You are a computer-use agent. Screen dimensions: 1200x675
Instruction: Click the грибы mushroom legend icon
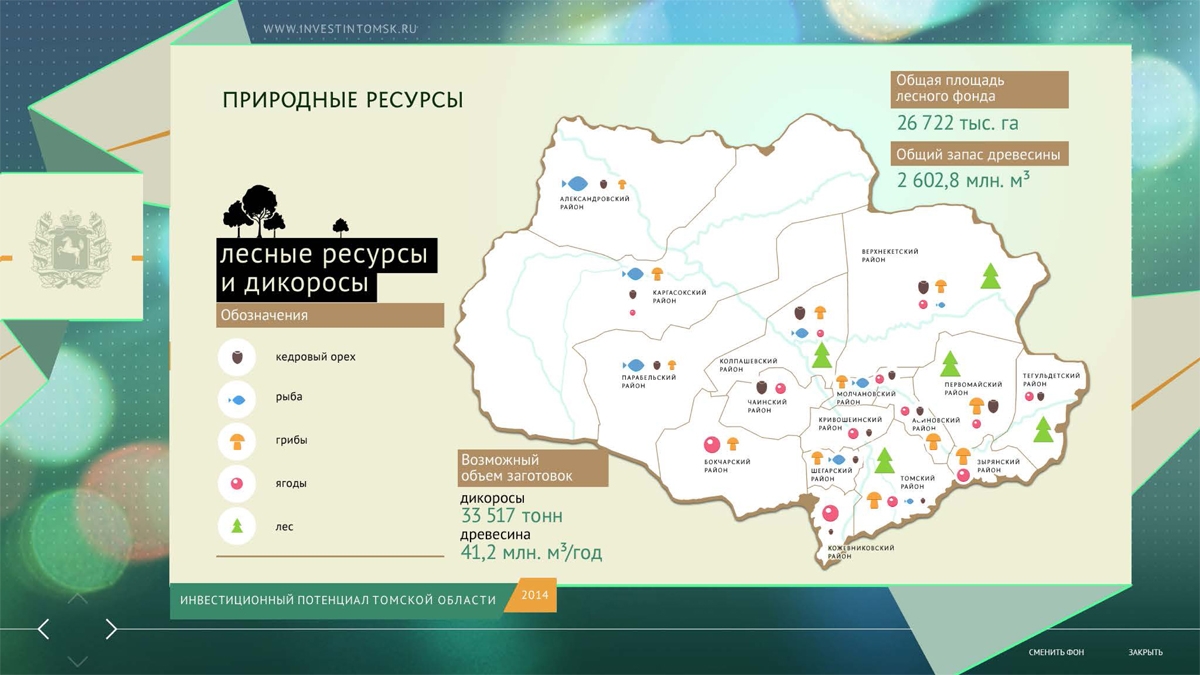point(237,440)
